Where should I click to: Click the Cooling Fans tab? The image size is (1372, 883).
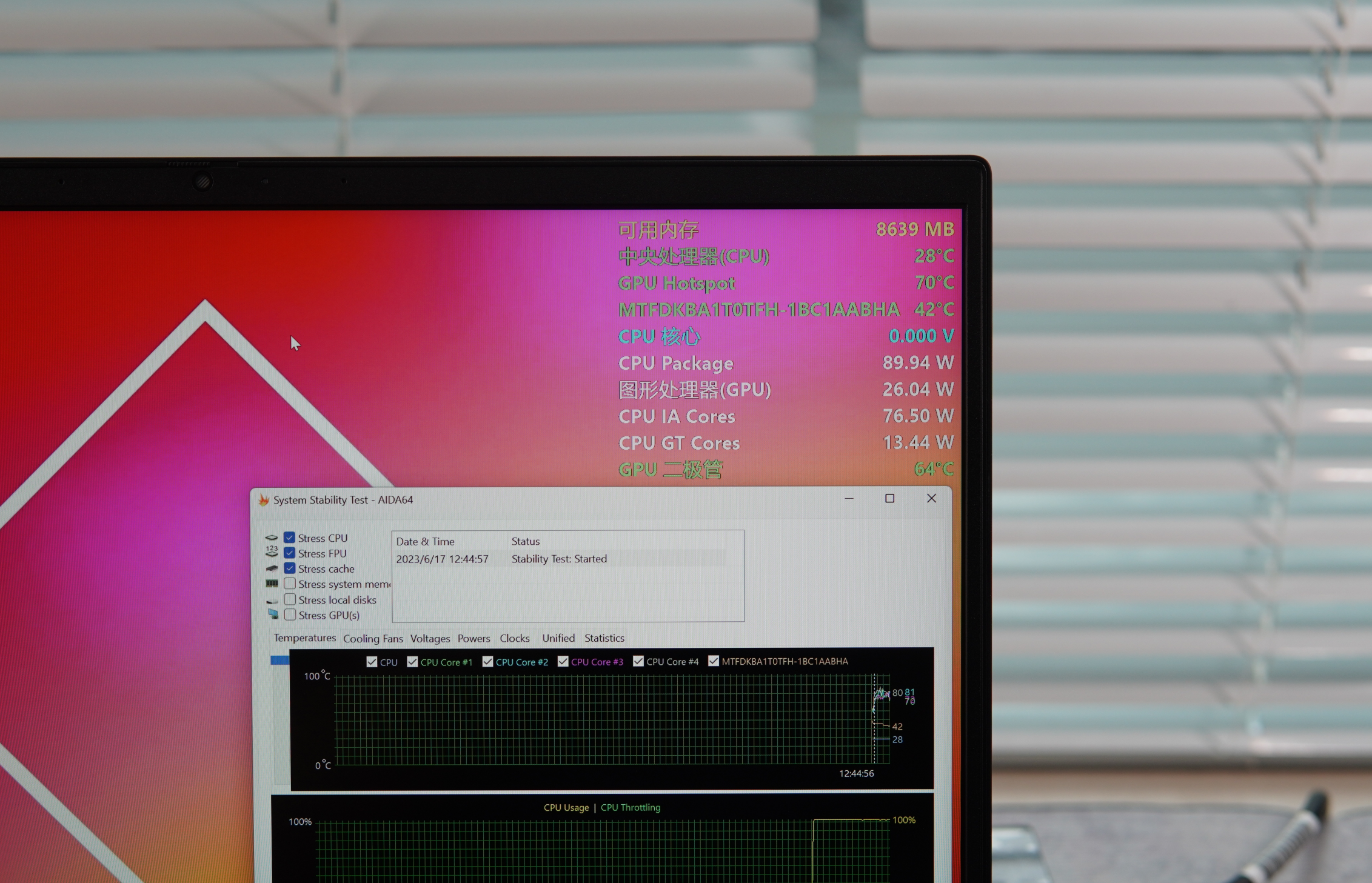coord(372,638)
